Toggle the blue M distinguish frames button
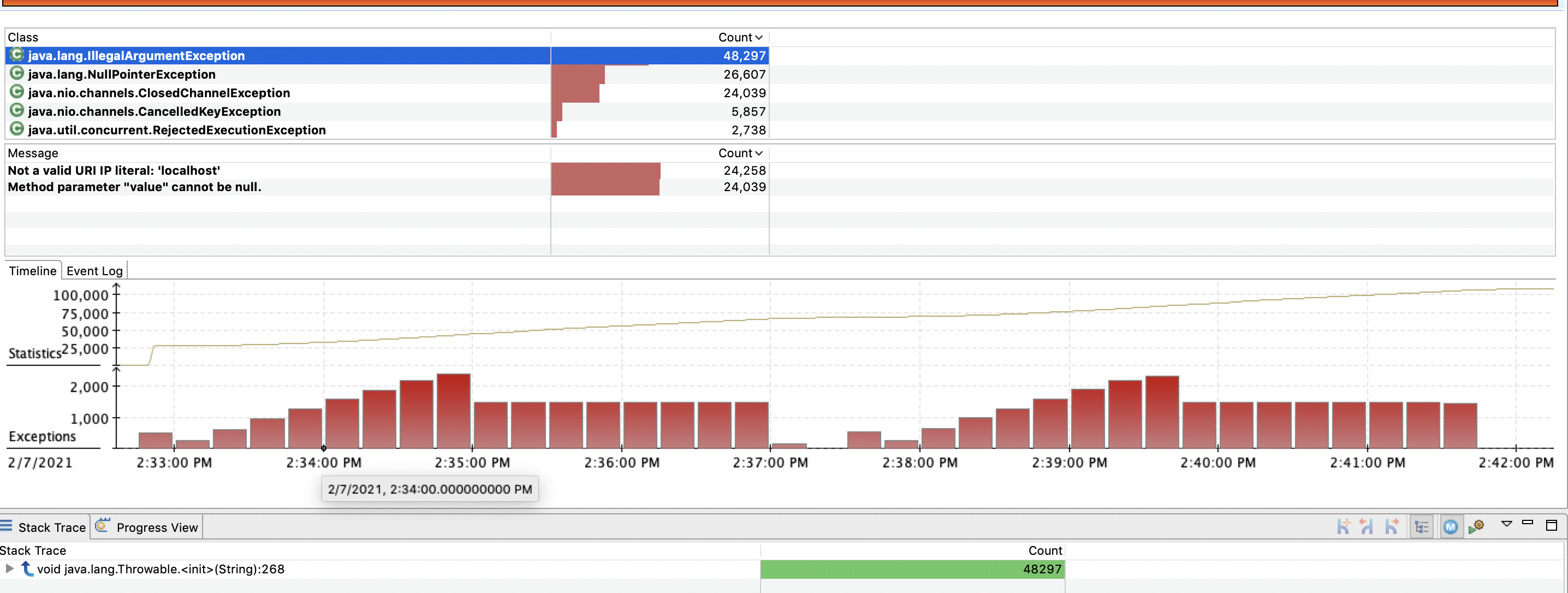 pyautogui.click(x=1451, y=526)
